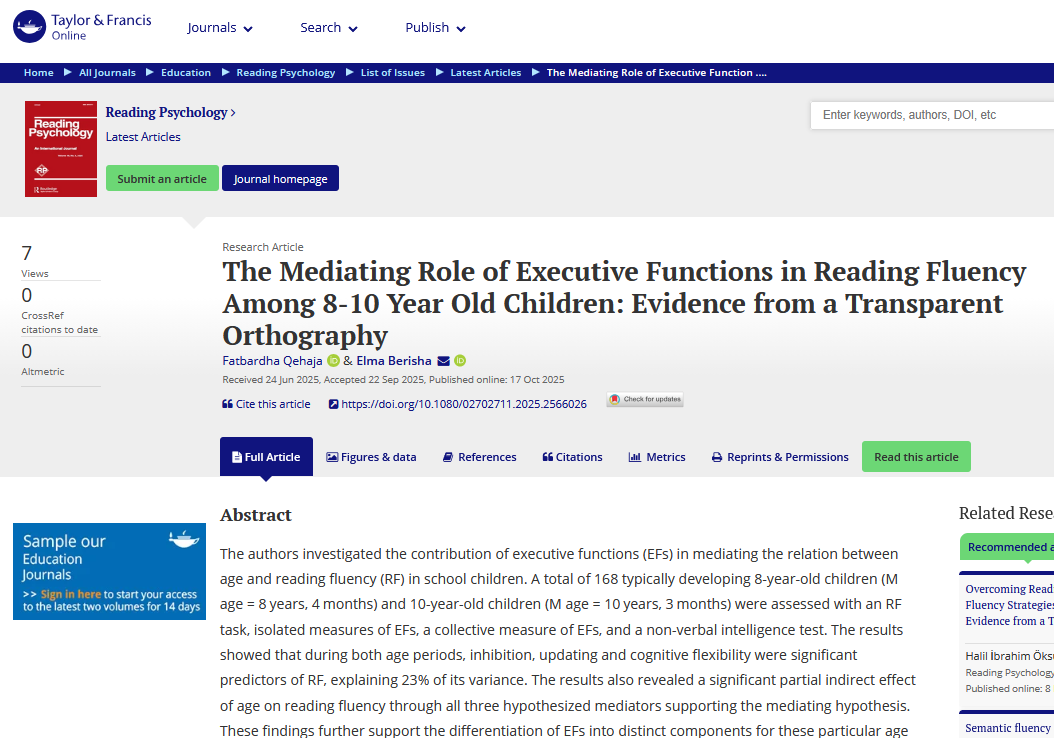This screenshot has height=738, width=1054.
Task: Click the Reprints & Permissions printer icon
Action: click(x=717, y=457)
